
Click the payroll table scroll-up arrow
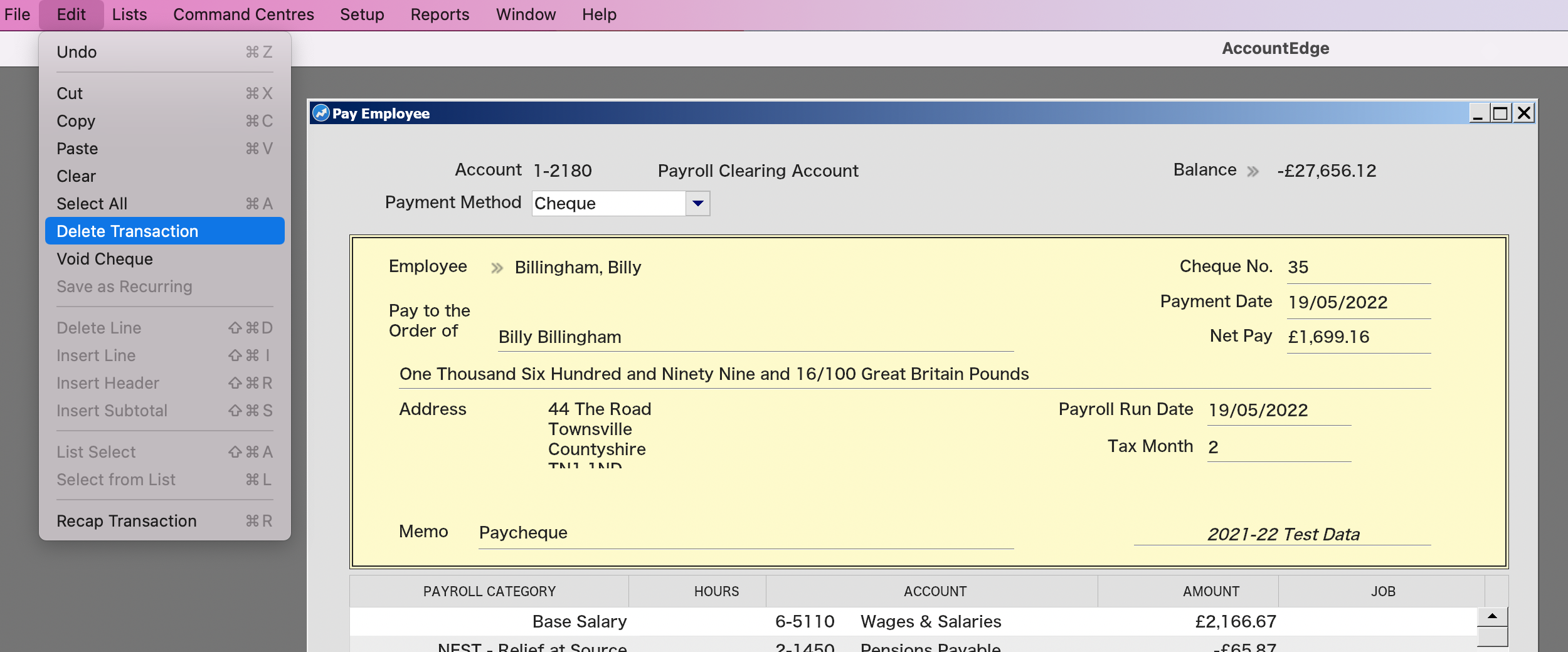pyautogui.click(x=1493, y=617)
